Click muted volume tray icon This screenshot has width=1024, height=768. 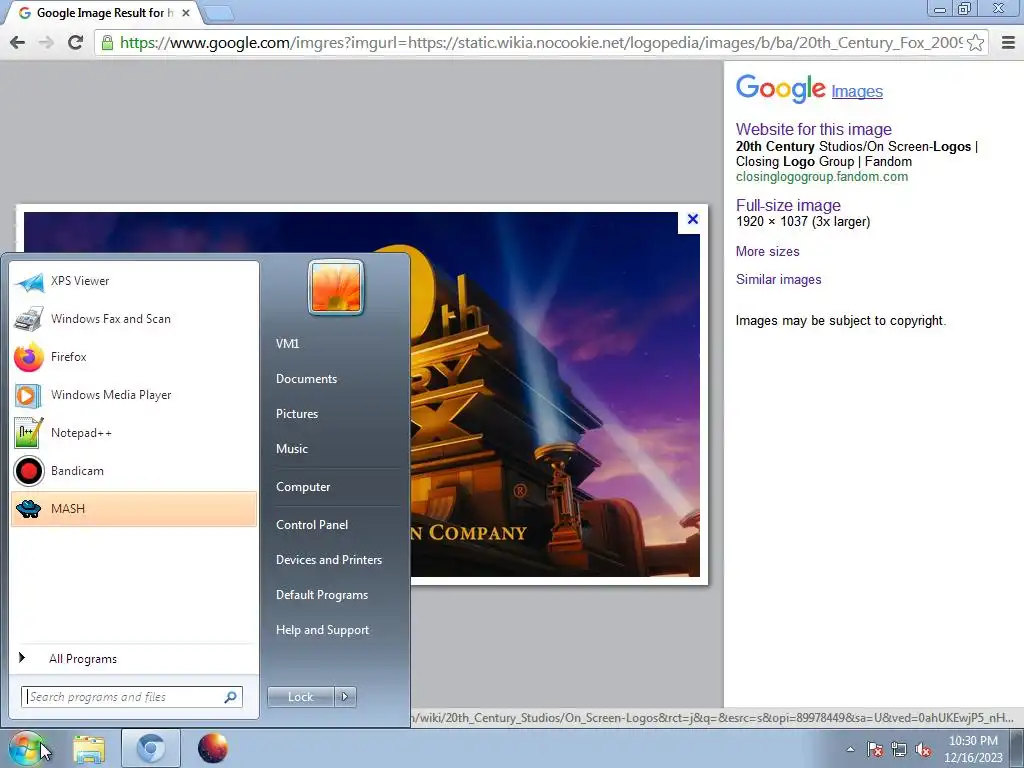[923, 749]
